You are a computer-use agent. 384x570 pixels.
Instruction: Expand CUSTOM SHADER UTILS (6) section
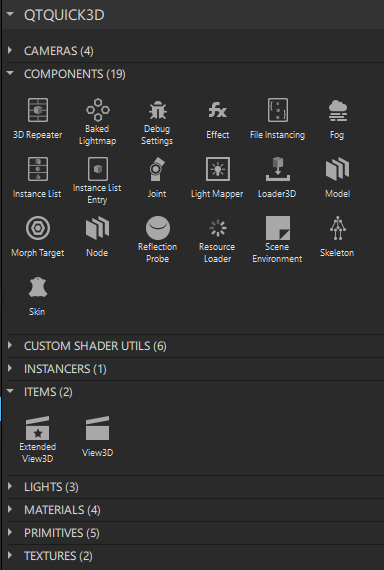coord(10,345)
